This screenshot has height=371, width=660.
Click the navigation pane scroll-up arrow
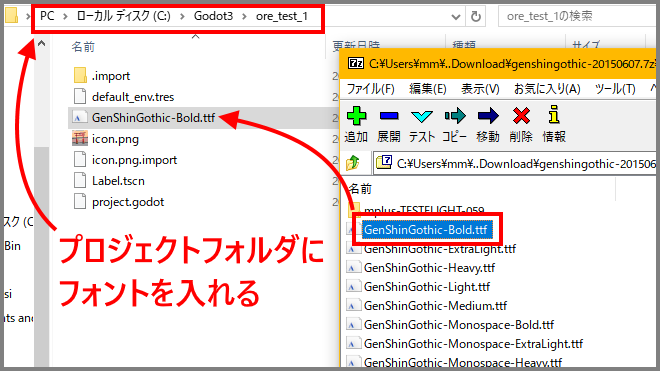pyautogui.click(x=41, y=43)
